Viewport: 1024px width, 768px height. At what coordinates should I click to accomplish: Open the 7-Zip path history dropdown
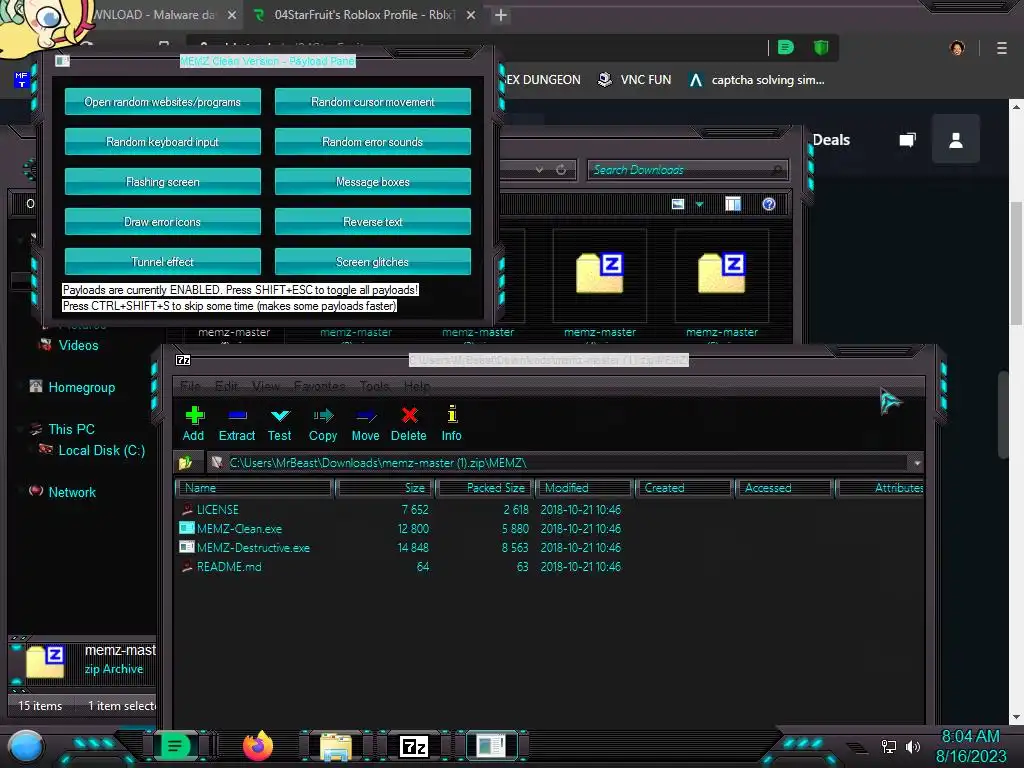point(917,463)
